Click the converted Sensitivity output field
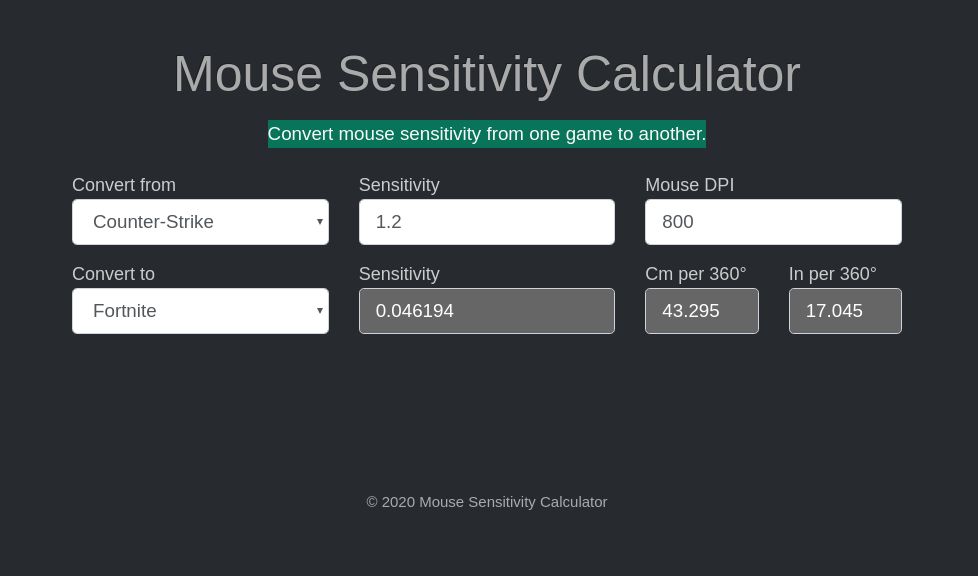Viewport: 978px width, 576px height. 487,310
